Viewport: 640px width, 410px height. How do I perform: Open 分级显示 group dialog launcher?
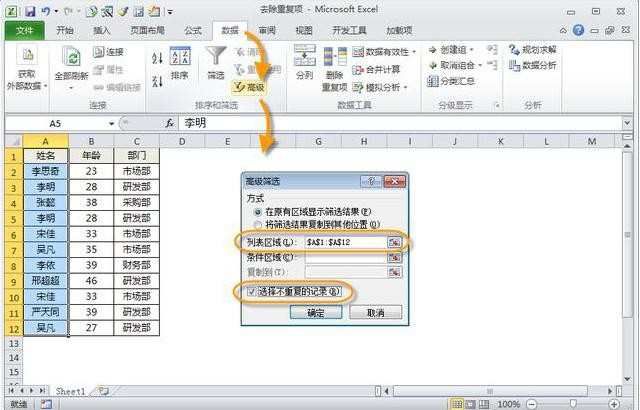[x=497, y=106]
